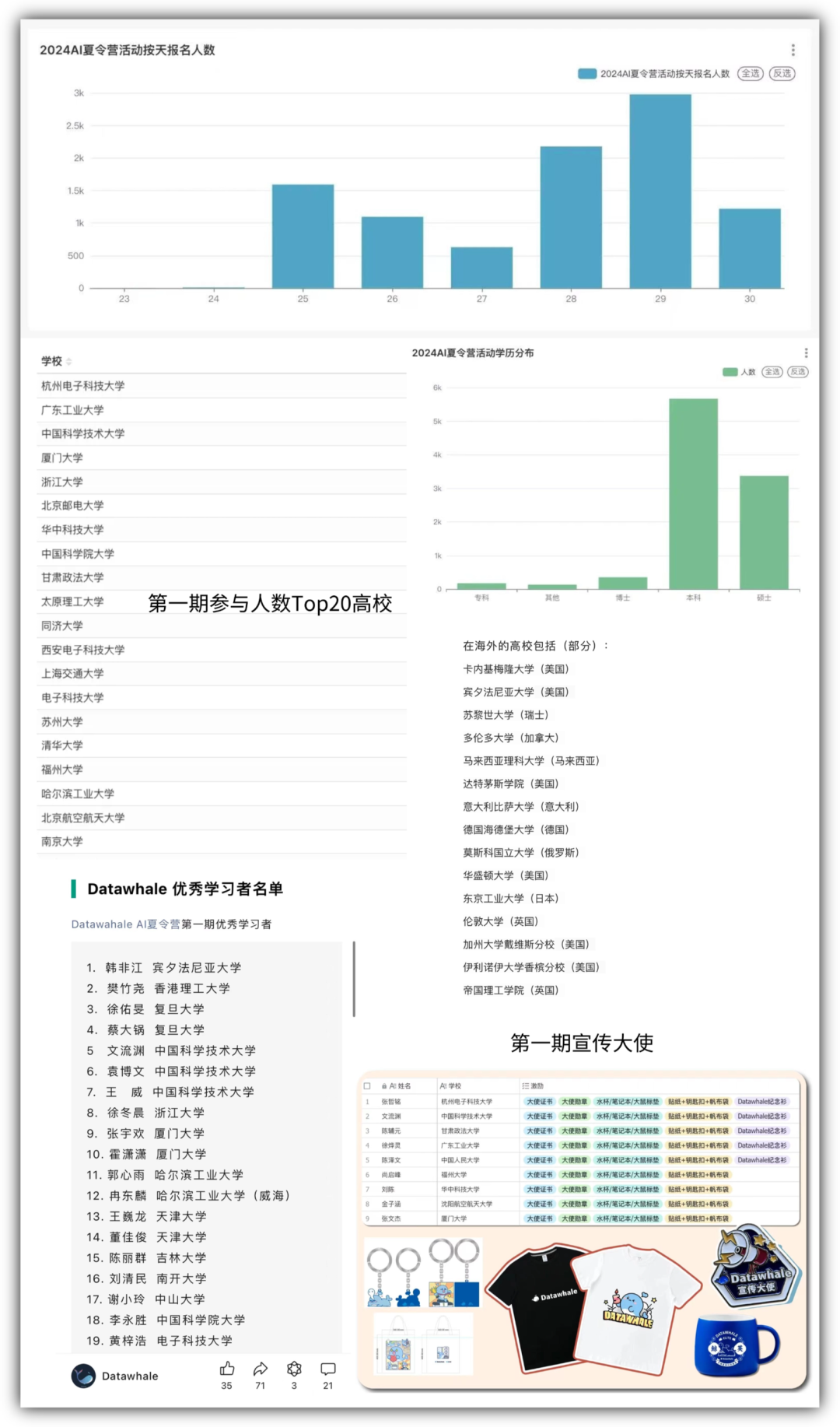Image resolution: width=840 pixels, height=1427 pixels.
Task: Click 帝国理工学院（英国） in the overseas list
Action: (x=511, y=990)
